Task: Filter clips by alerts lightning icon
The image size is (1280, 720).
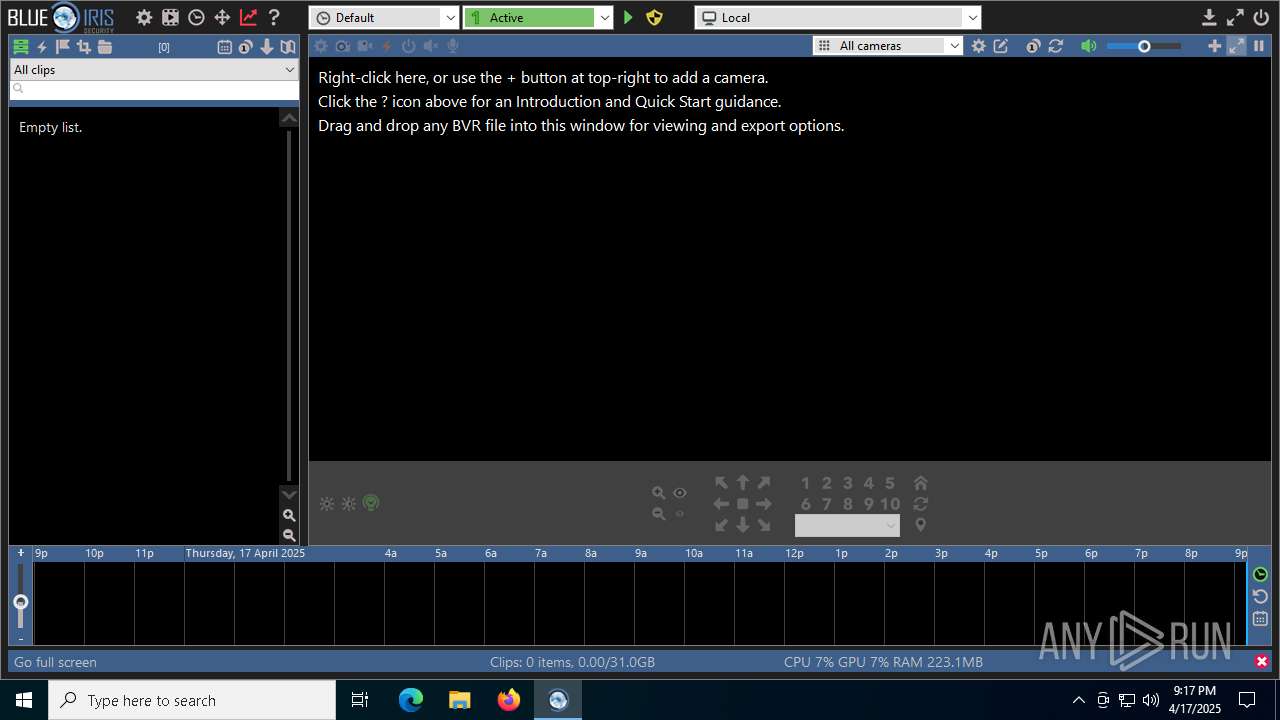Action: pyautogui.click(x=42, y=47)
